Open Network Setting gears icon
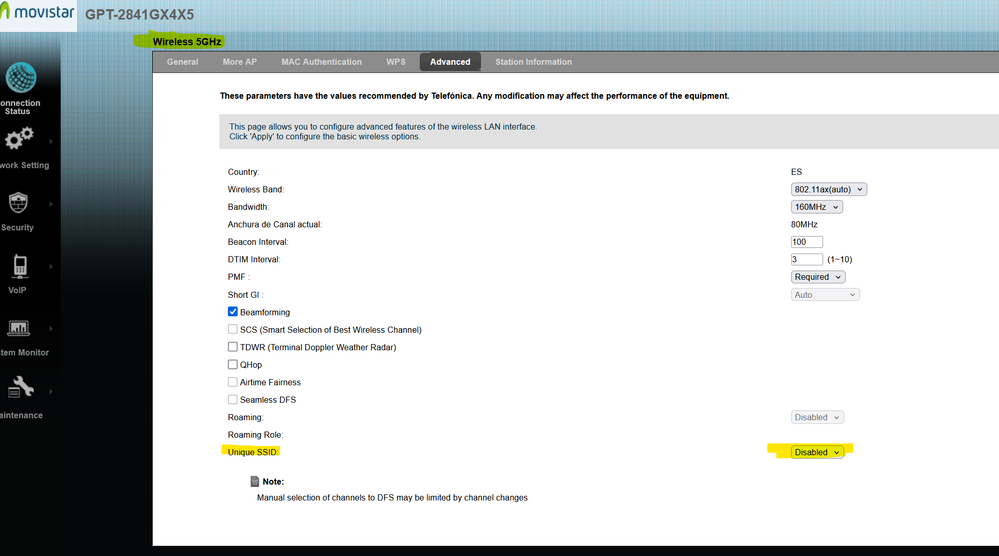 [19, 140]
